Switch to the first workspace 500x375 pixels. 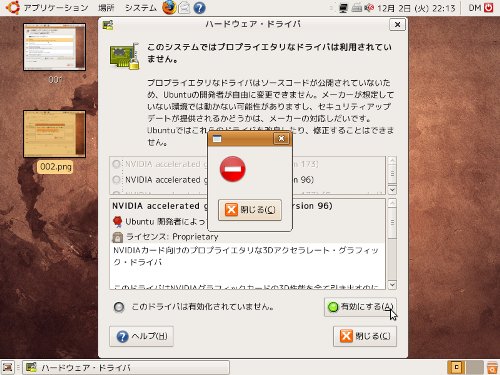(456, 368)
